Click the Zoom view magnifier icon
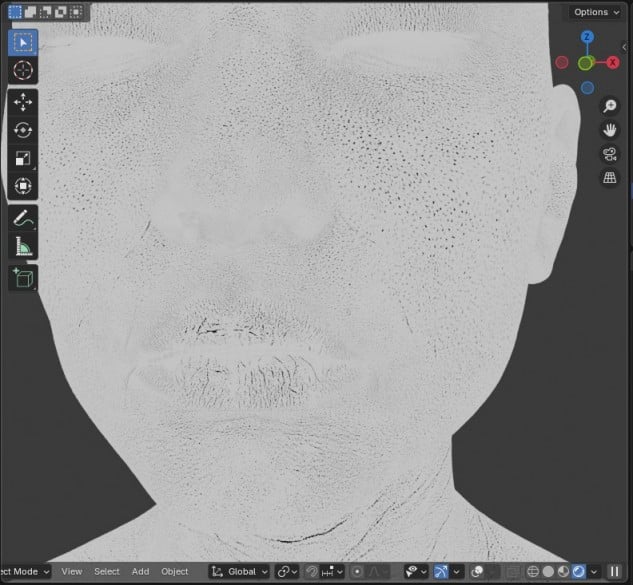The image size is (633, 585). (x=610, y=106)
